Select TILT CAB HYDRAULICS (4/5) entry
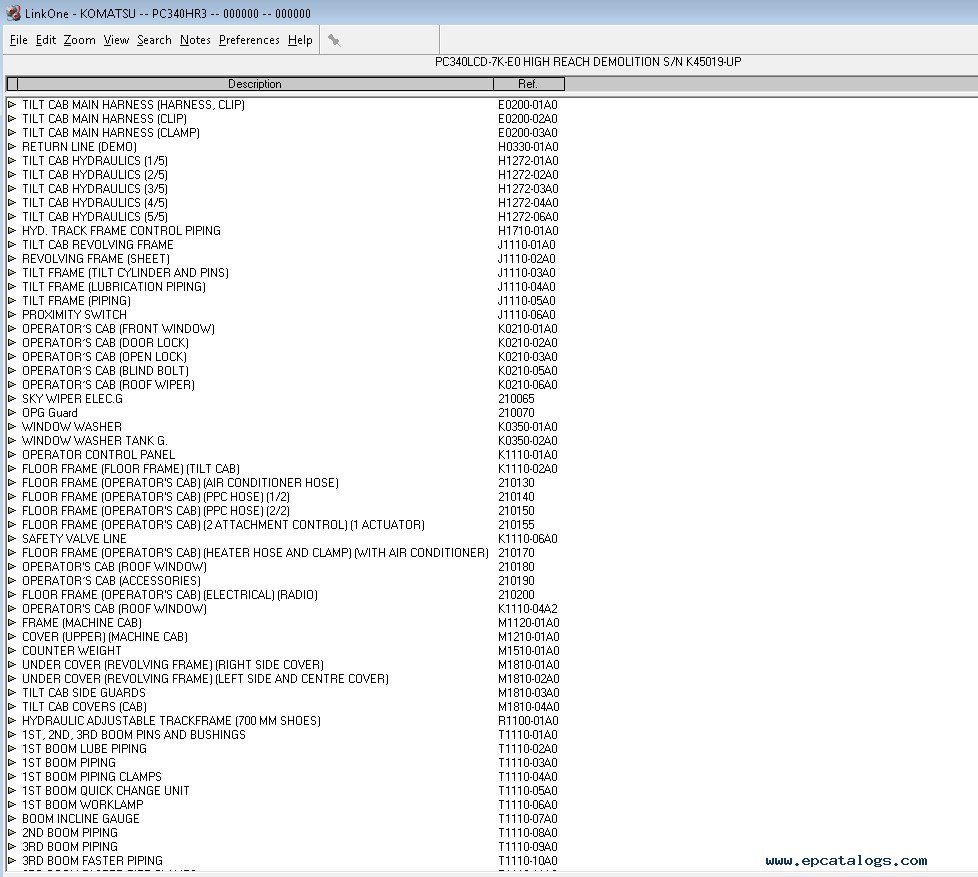This screenshot has height=877, width=978. pos(95,203)
